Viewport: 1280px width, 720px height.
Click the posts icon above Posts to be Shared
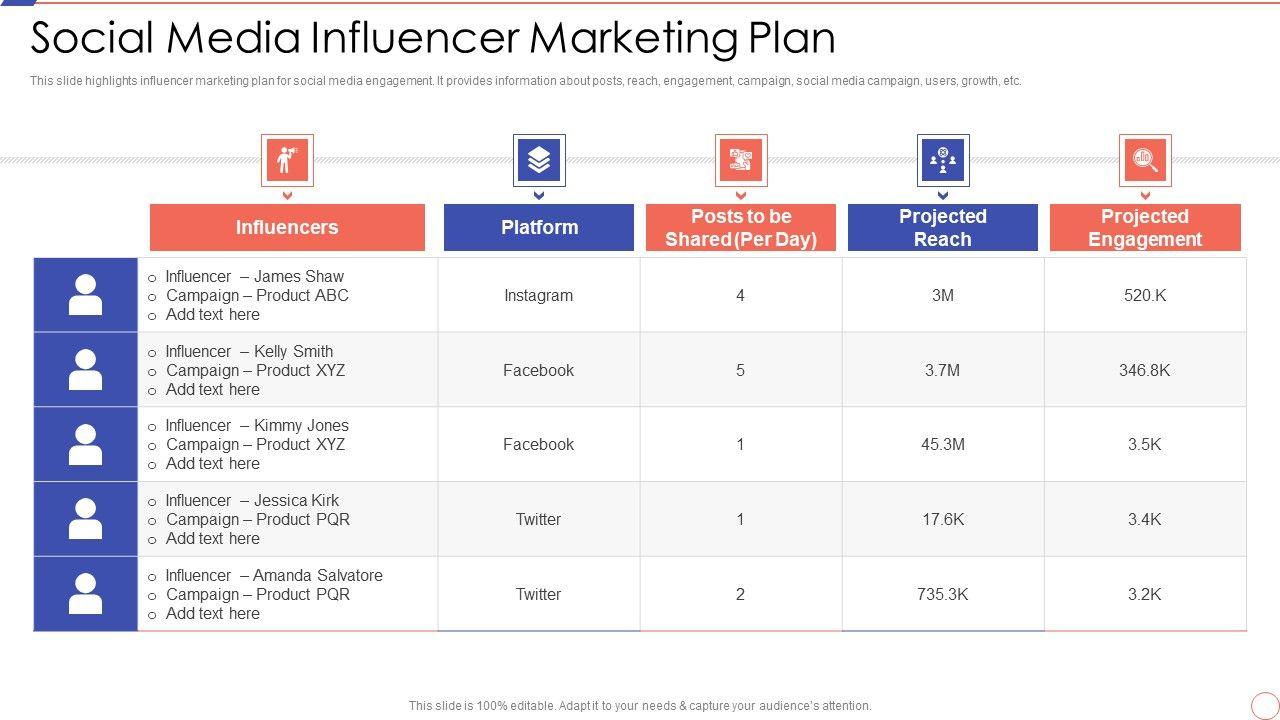741,160
